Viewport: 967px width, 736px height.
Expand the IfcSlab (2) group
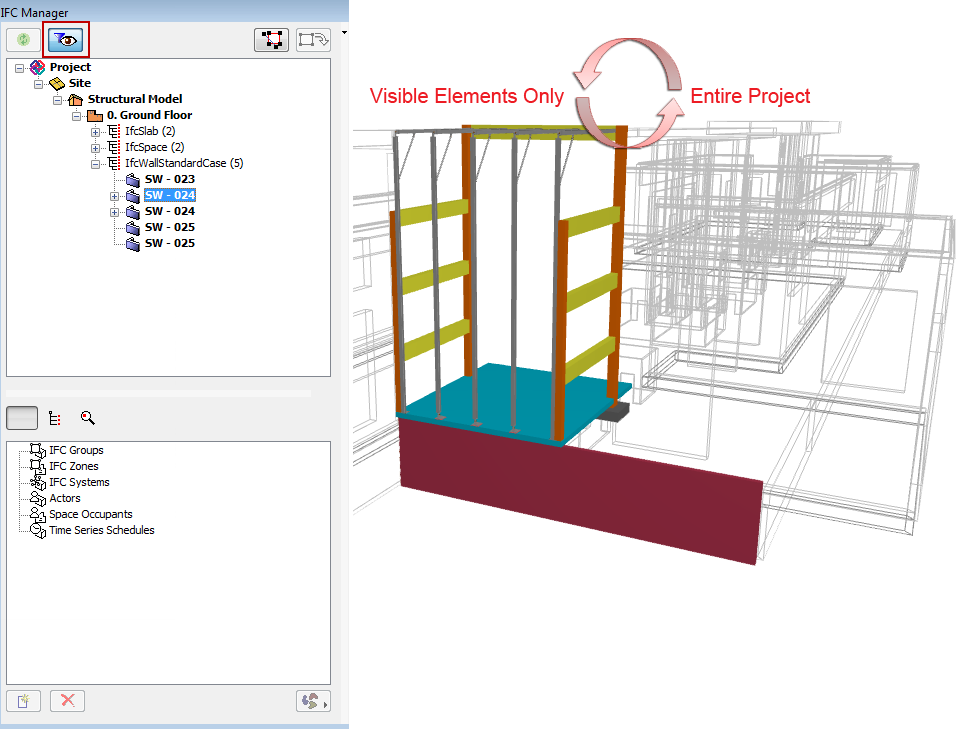95,132
